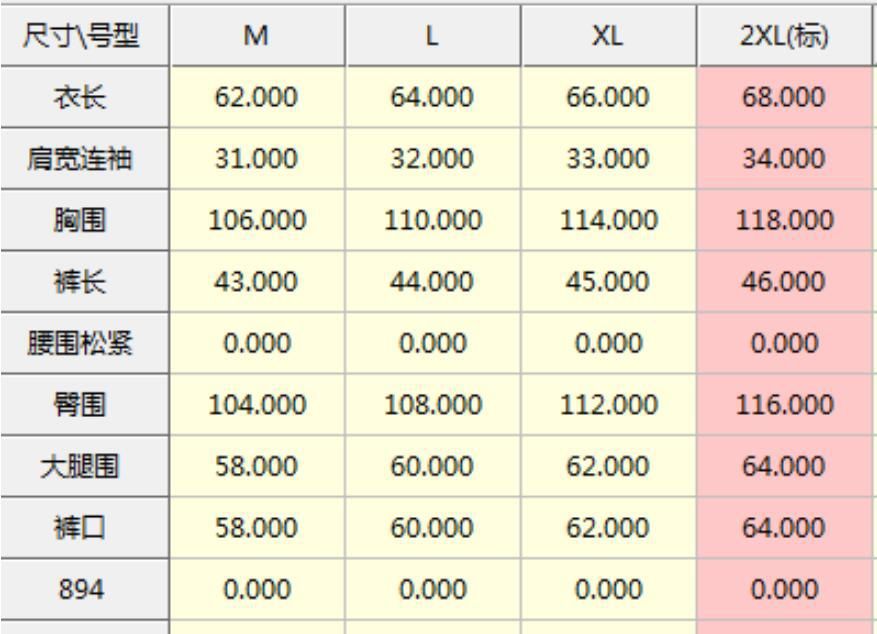This screenshot has width=877, height=634.
Task: Select the 大腿围 row header
Action: 84,466
